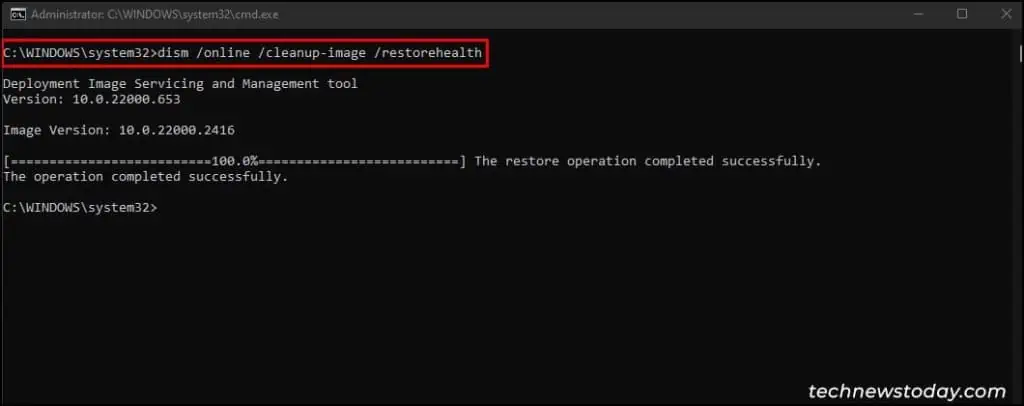Screen dimensions: 1024x406
Task: Click the highlighted dism restorehealth command
Action: [x=244, y=53]
